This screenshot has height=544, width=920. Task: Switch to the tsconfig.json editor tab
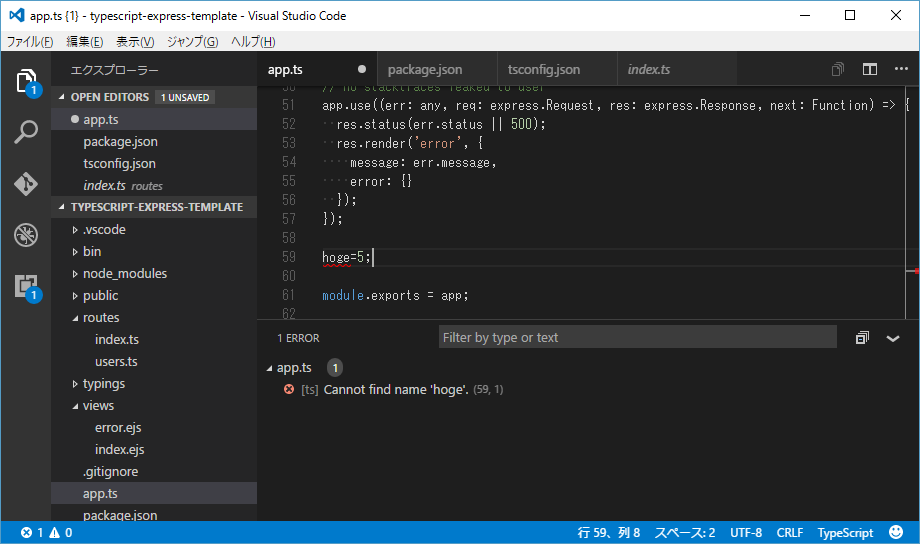point(557,69)
